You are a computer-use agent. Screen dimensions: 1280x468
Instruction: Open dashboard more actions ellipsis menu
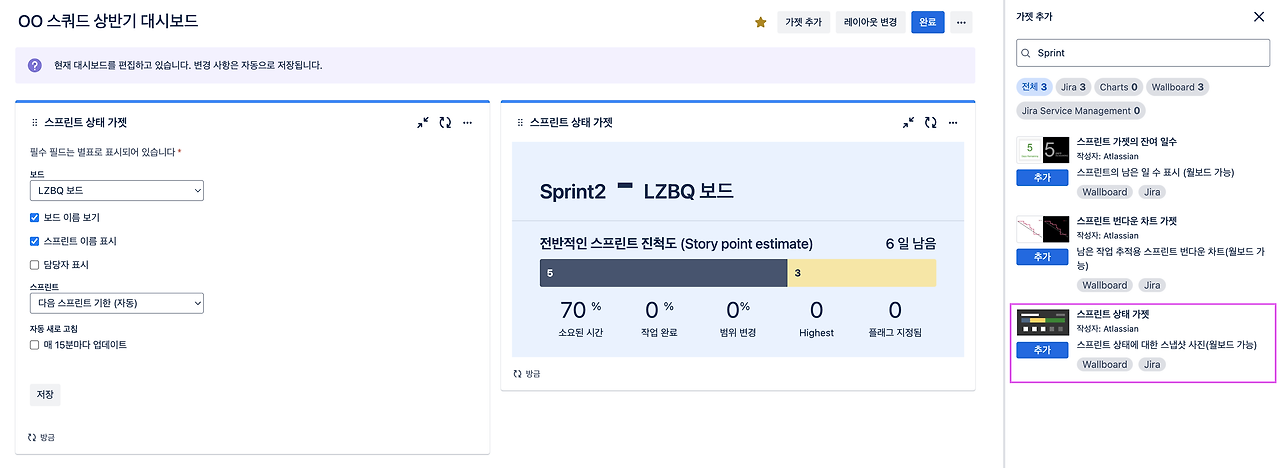pos(962,22)
